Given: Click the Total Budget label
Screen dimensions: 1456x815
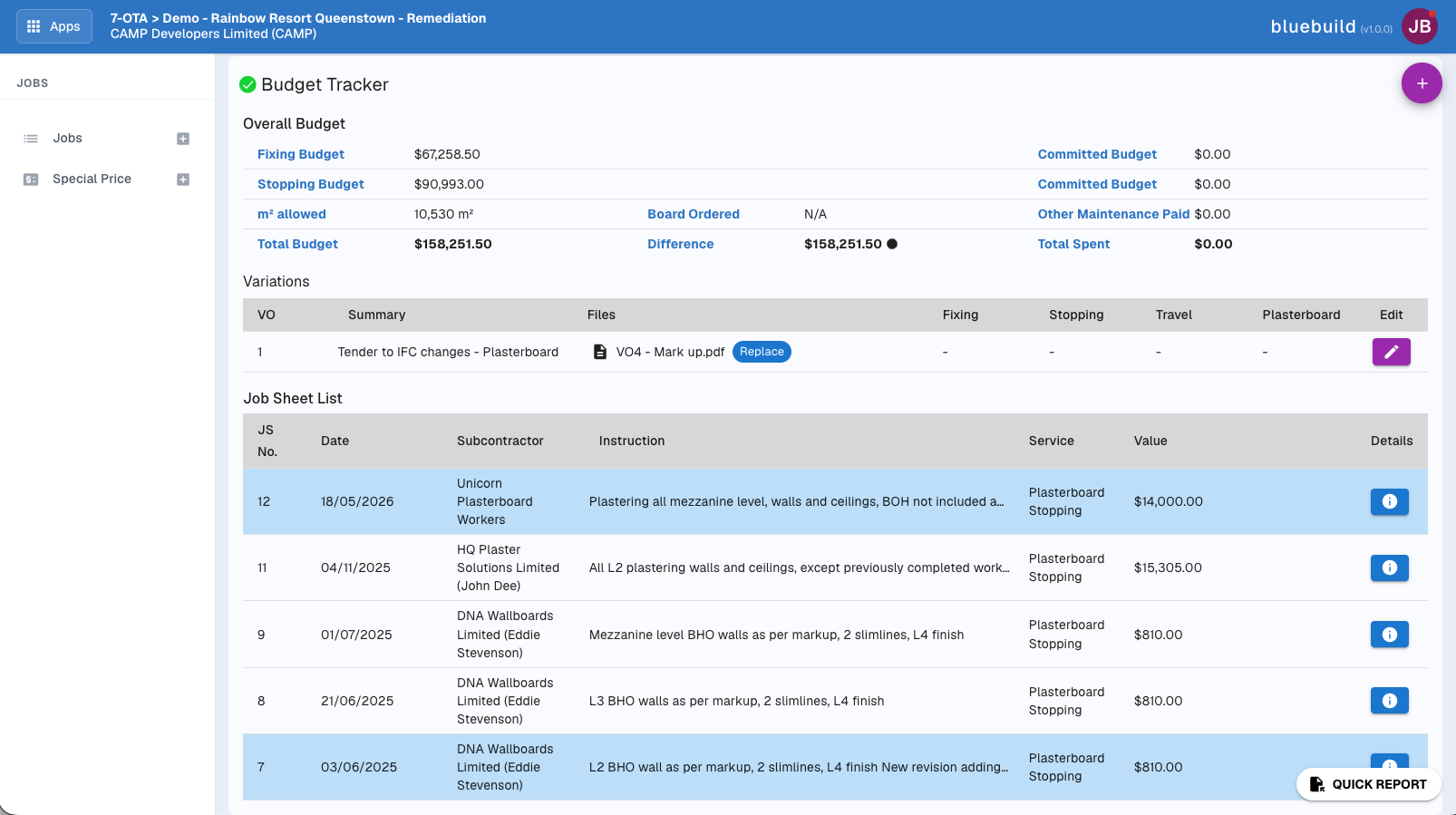Looking at the screenshot, I should (297, 244).
